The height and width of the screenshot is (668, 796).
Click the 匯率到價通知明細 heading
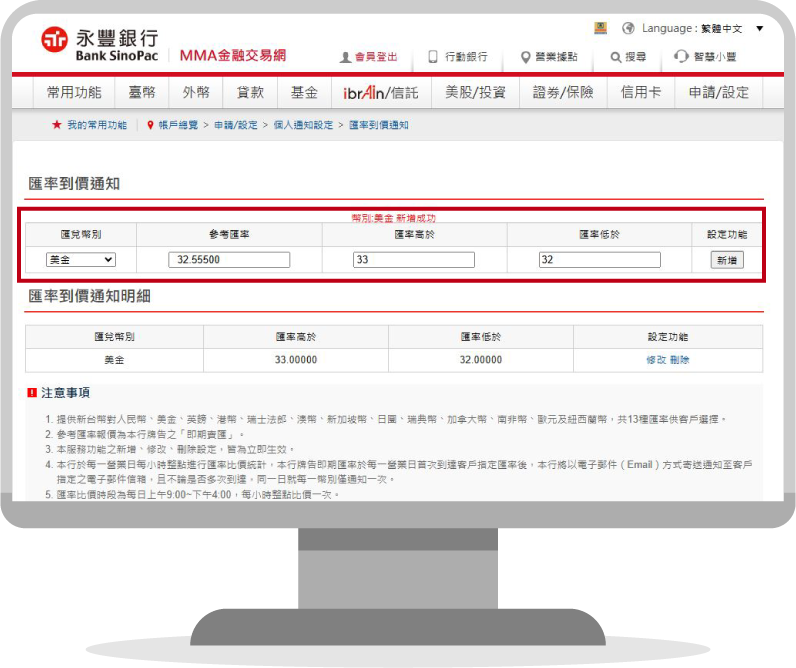click(89, 296)
